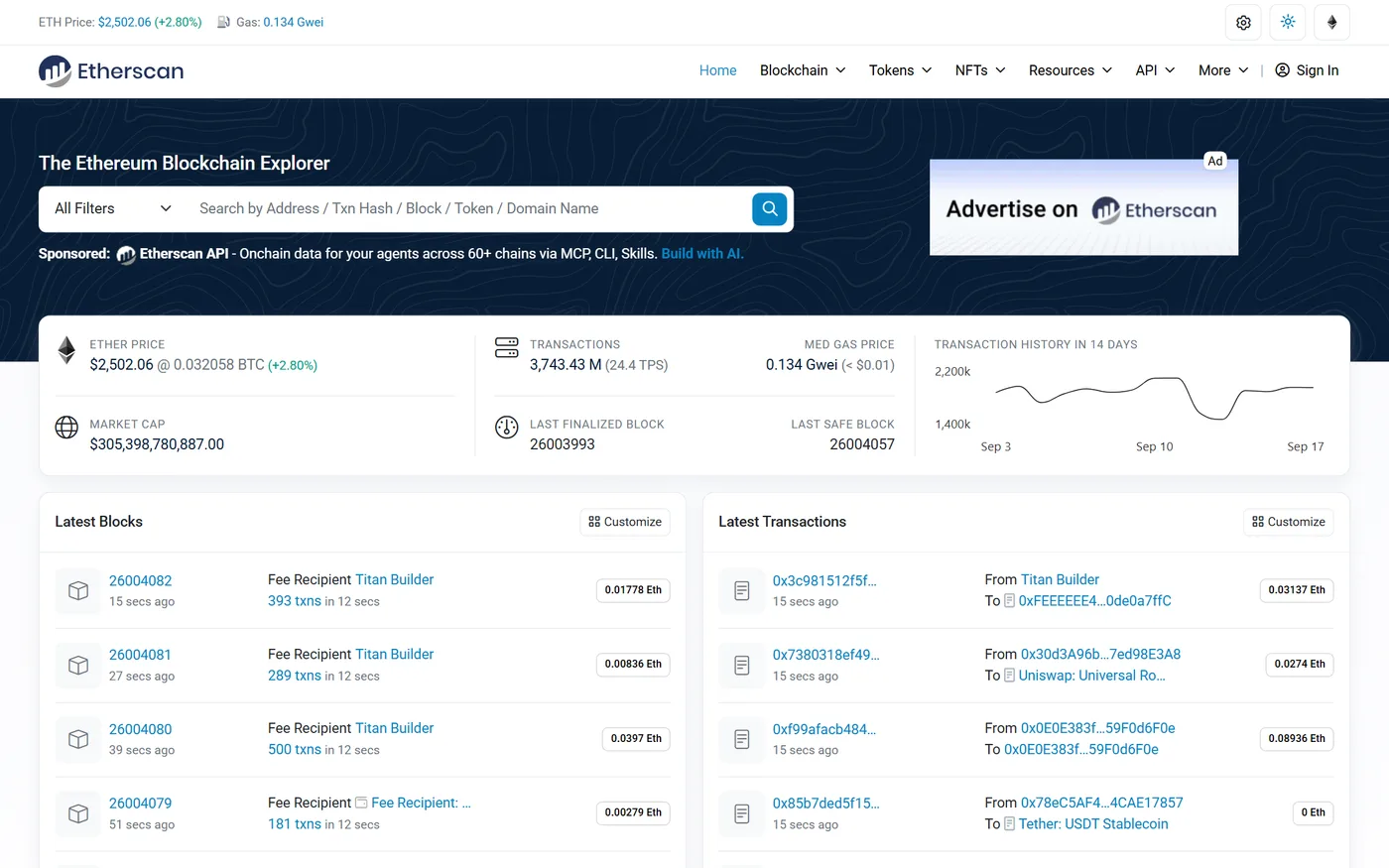Customize the Latest Blocks panel
Screen dimensions: 1389x868
click(x=625, y=522)
